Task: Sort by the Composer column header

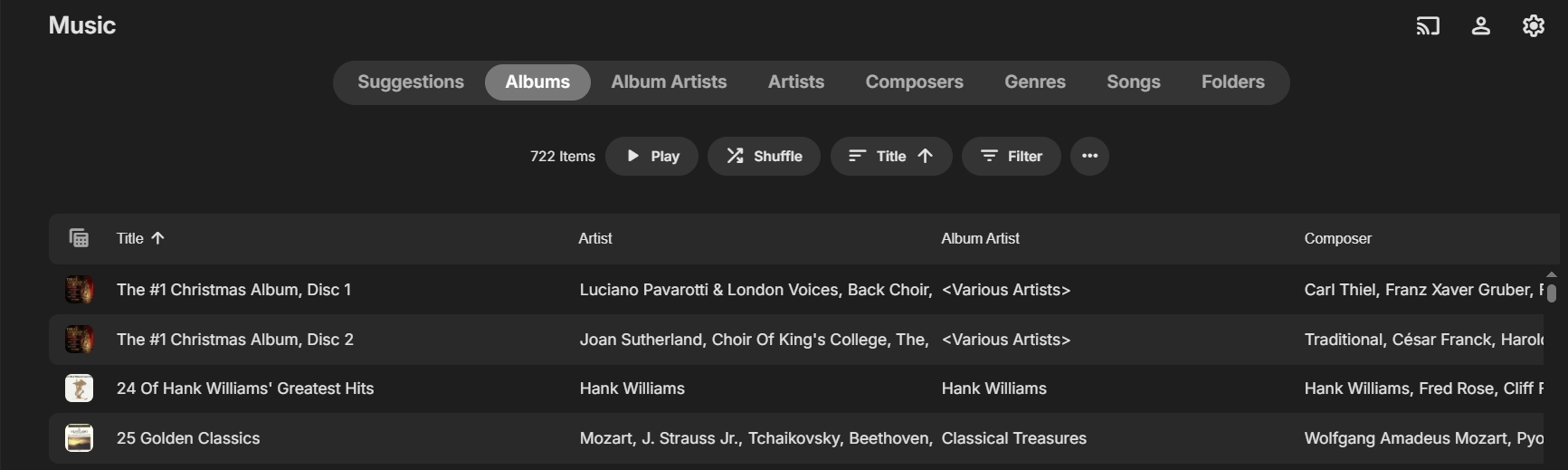Action: (x=1337, y=238)
